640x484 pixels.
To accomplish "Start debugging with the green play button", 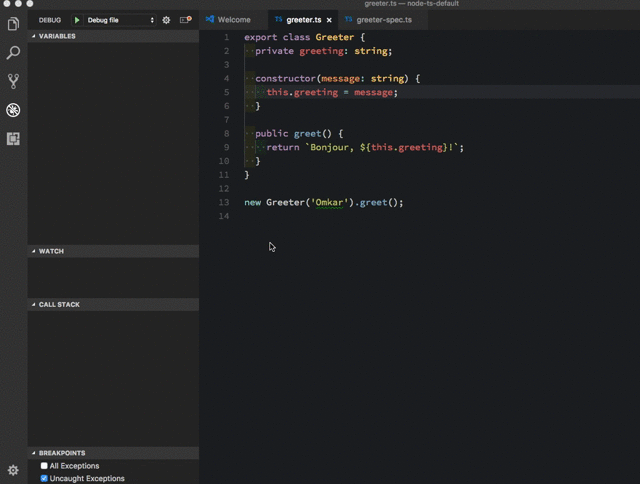I will pyautogui.click(x=77, y=20).
